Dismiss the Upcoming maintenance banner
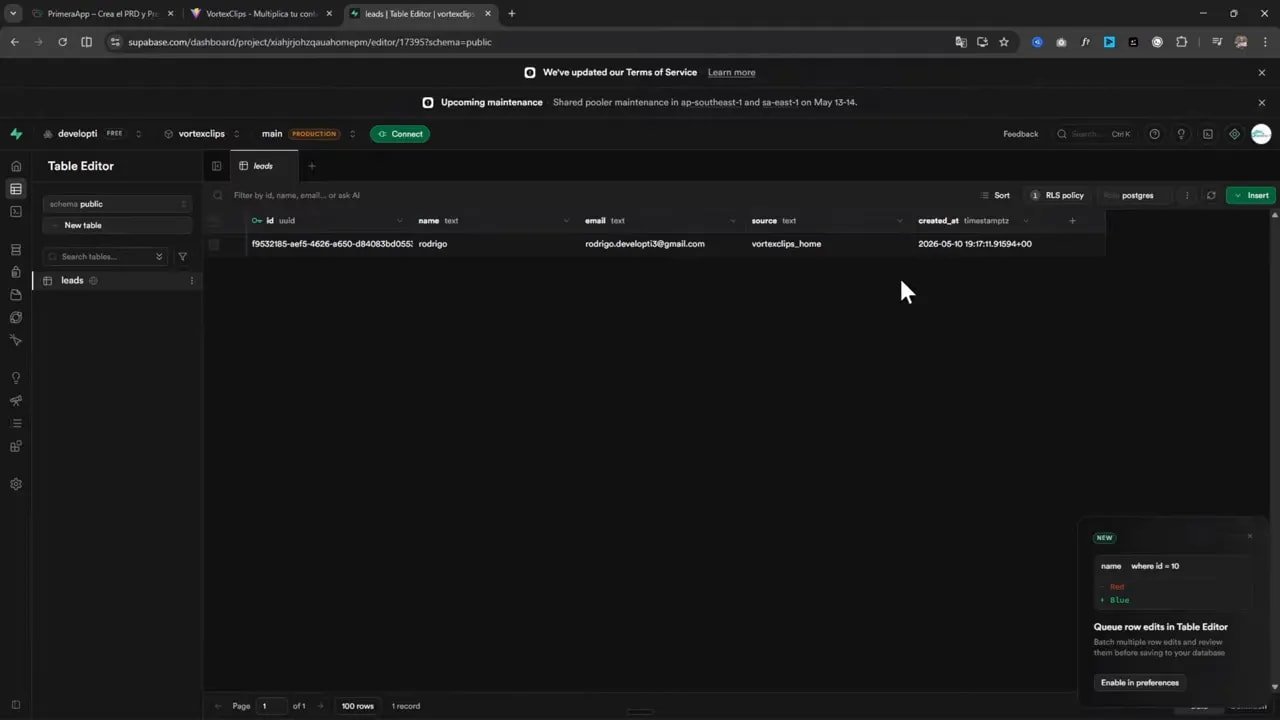Viewport: 1280px width, 720px height. tap(1262, 103)
